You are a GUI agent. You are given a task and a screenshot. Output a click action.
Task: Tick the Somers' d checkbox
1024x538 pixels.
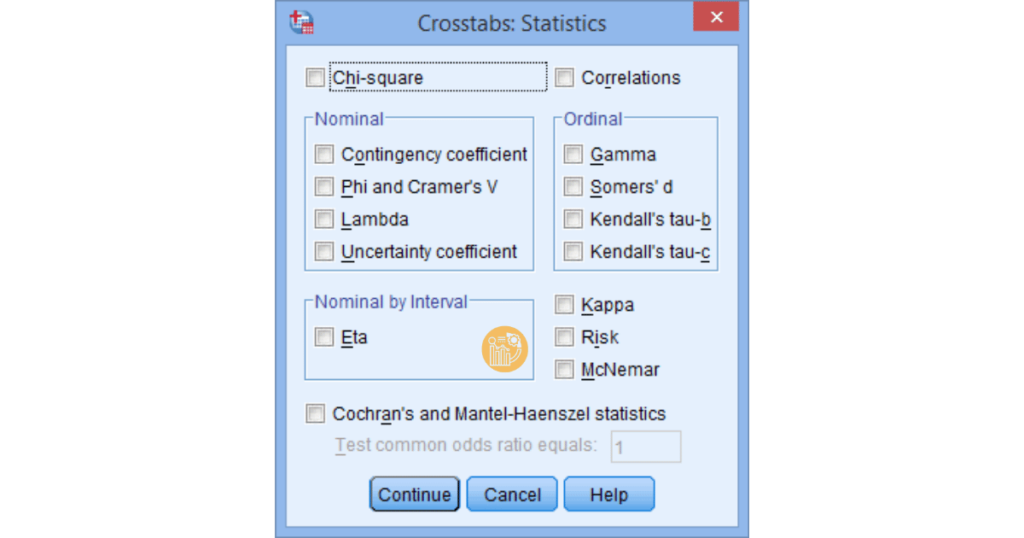(573, 187)
